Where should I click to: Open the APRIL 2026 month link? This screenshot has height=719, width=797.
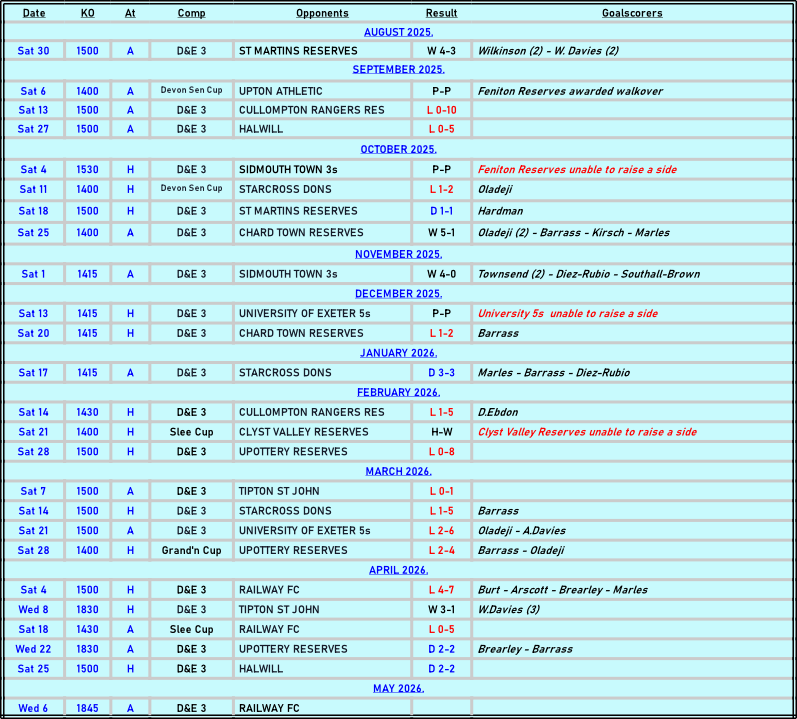[x=398, y=570]
